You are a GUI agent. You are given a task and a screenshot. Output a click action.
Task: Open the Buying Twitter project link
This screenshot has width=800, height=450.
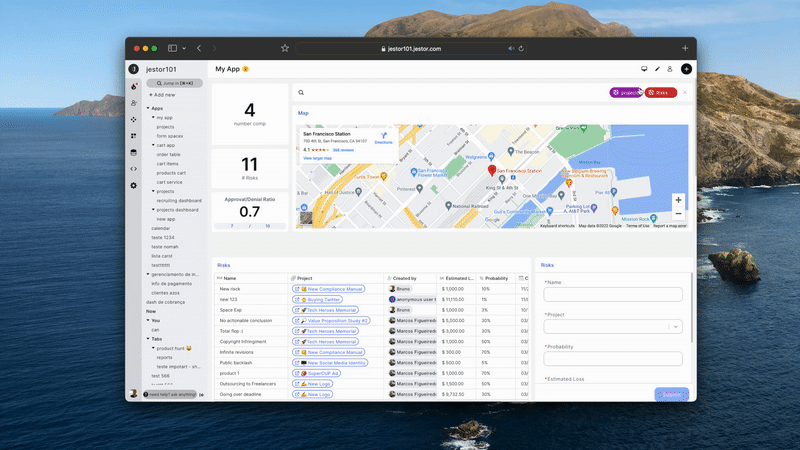[317, 299]
